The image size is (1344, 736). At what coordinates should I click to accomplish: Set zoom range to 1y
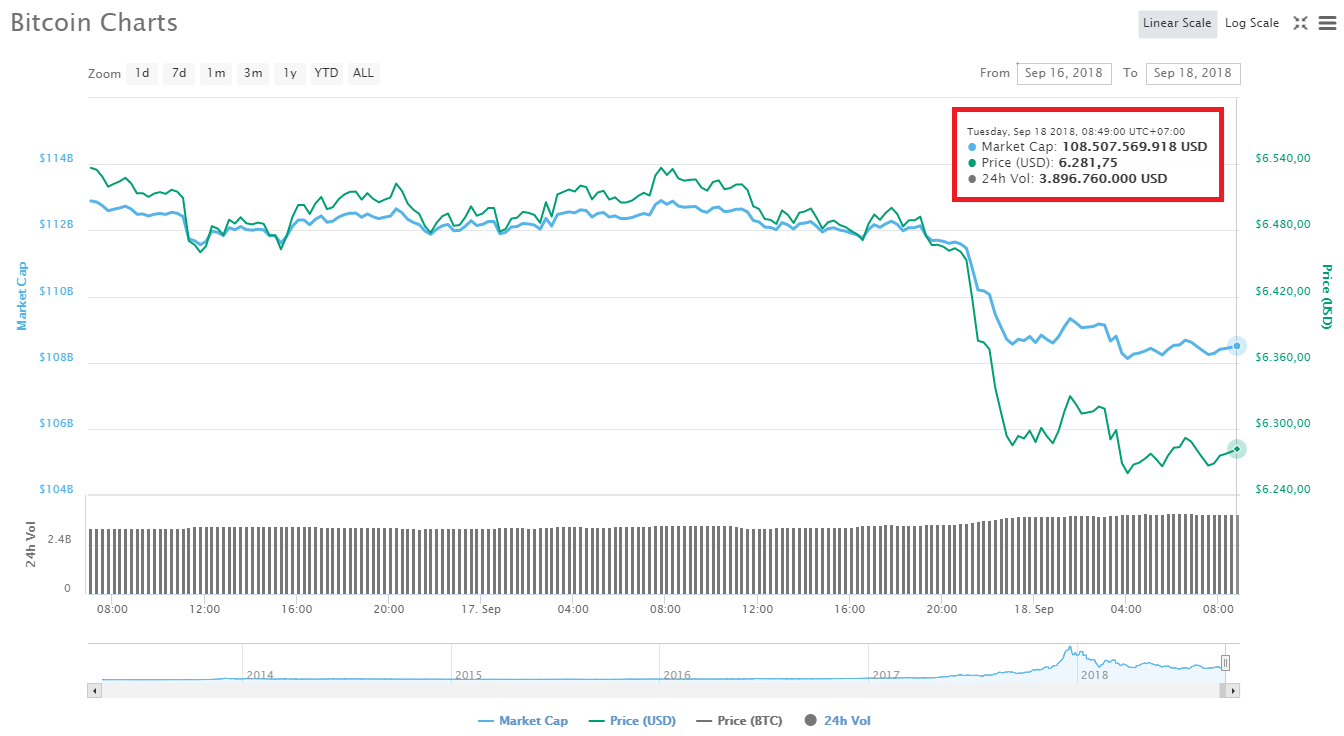290,73
